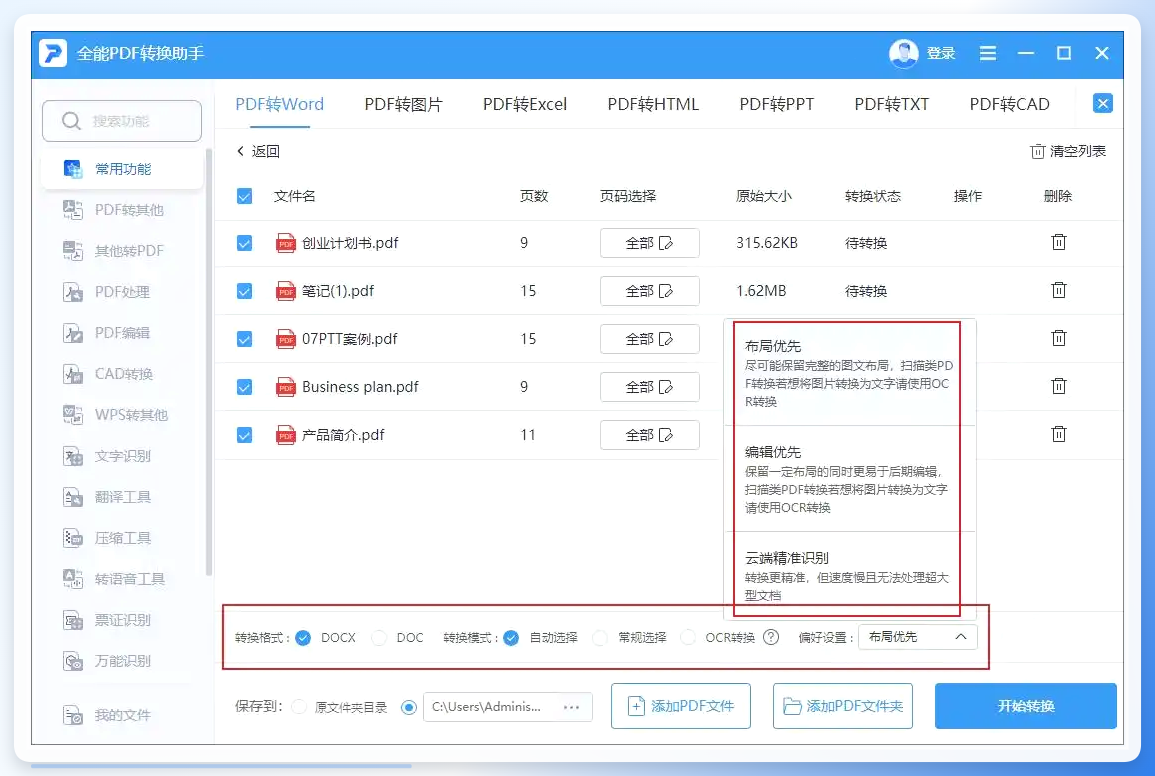Open the hamburger menu icon
This screenshot has height=776, width=1155.
coord(987,53)
